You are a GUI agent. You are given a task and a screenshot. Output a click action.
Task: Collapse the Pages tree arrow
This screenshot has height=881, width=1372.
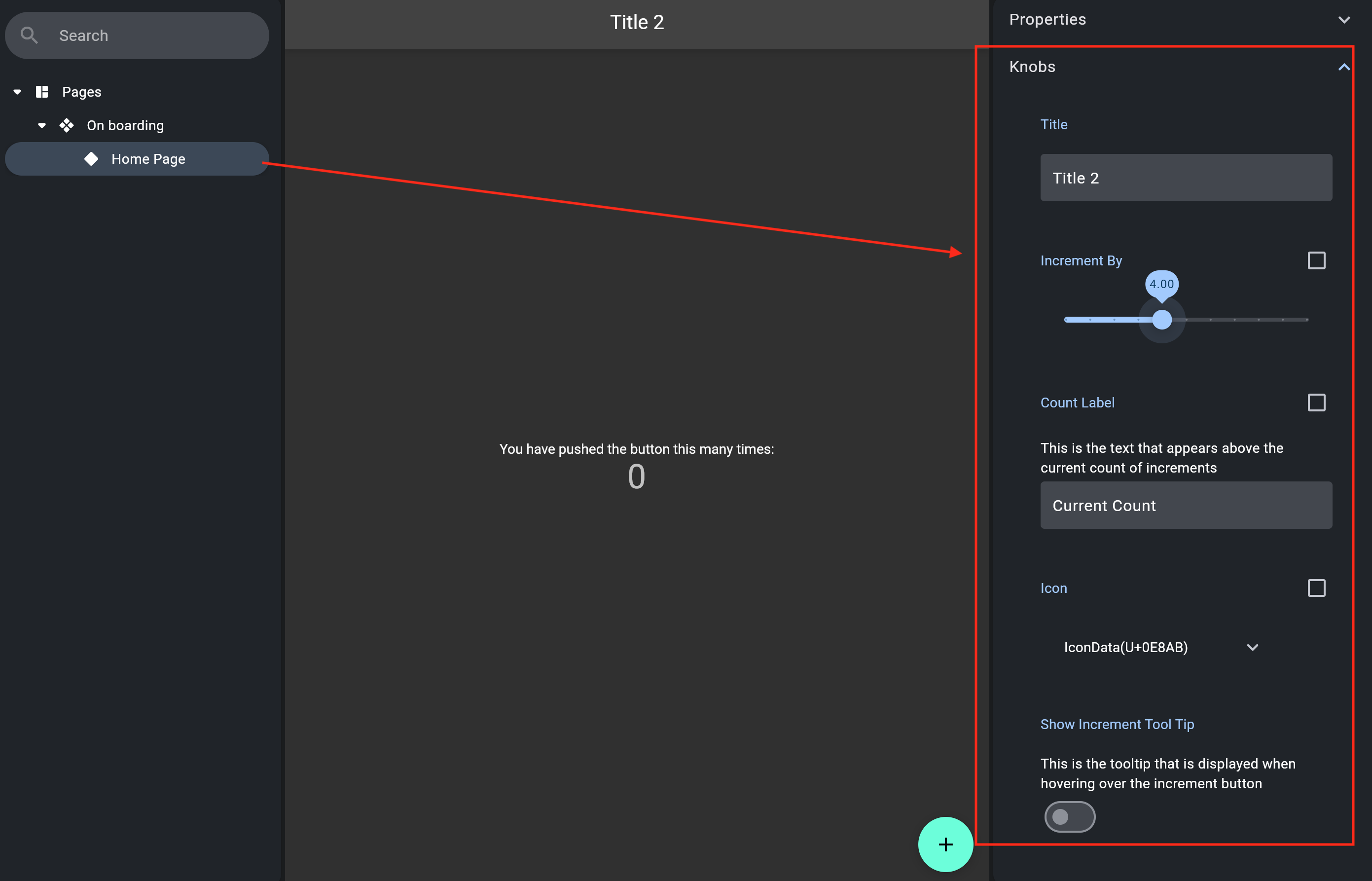pos(17,92)
